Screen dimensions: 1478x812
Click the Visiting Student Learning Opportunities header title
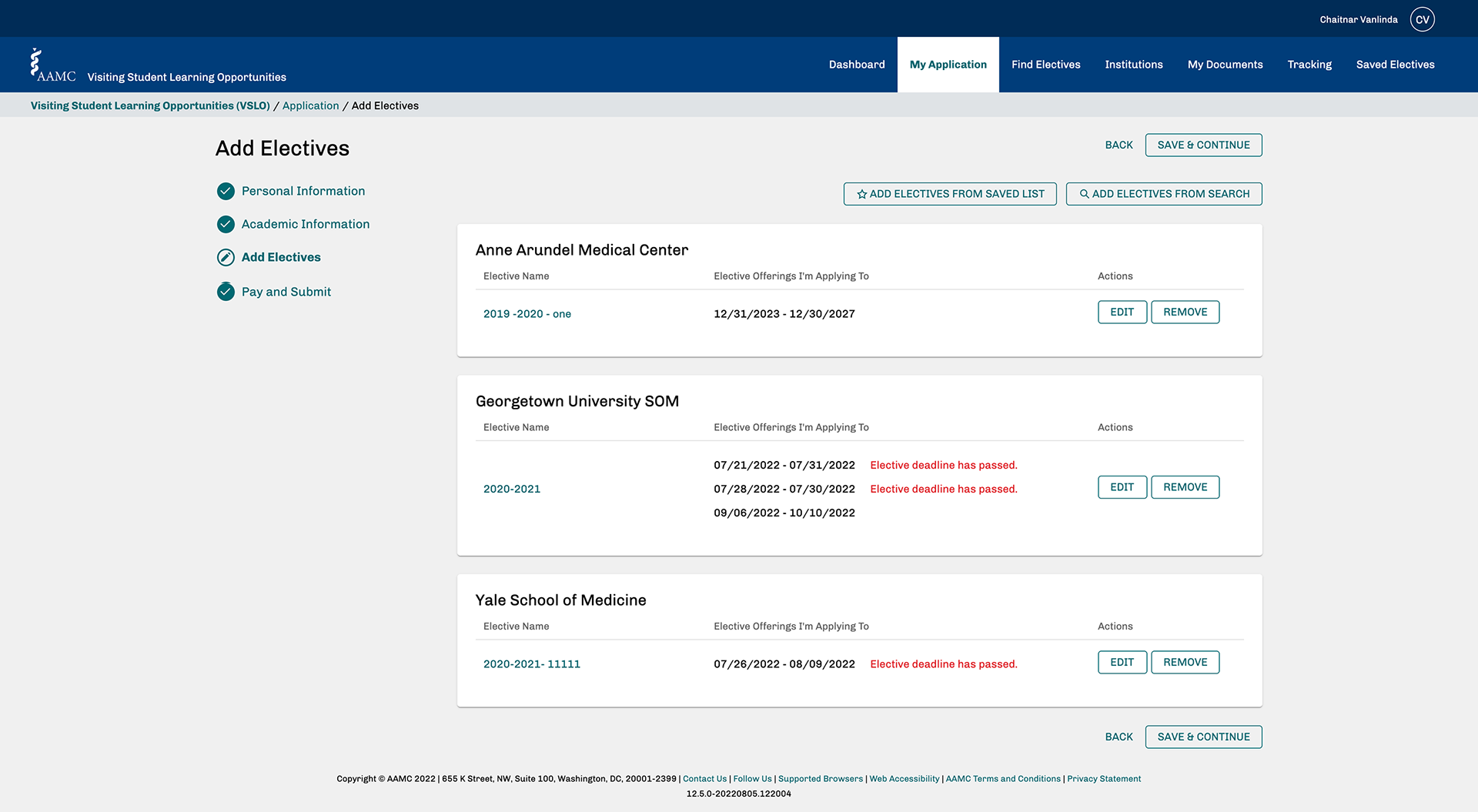(x=187, y=77)
